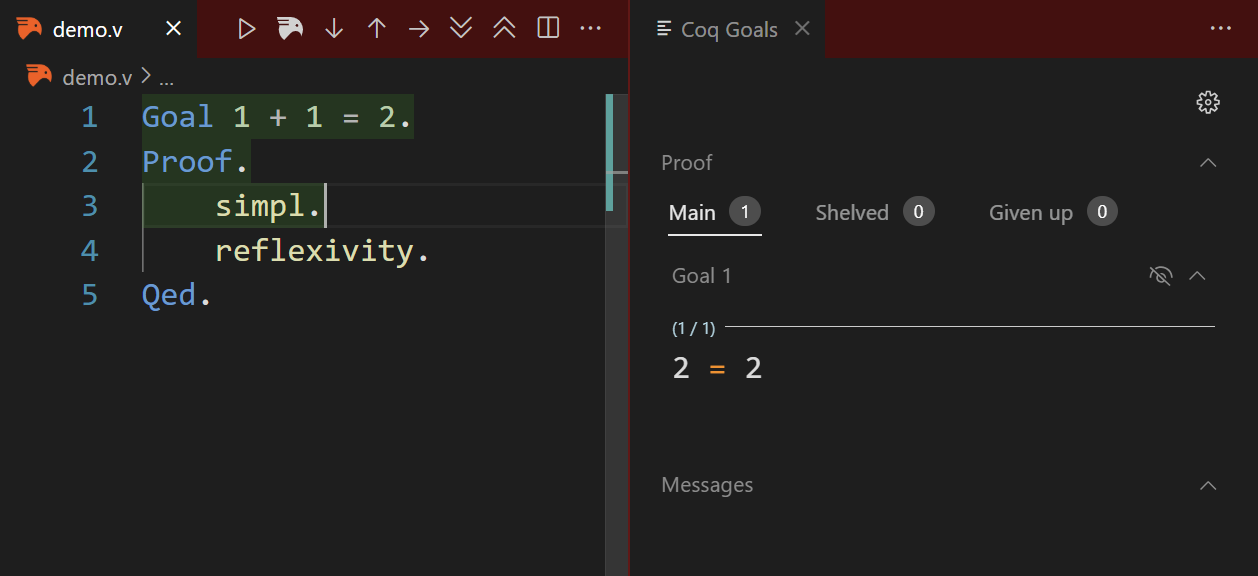
Task: Collapse the Proof section chevron
Action: (x=1208, y=163)
